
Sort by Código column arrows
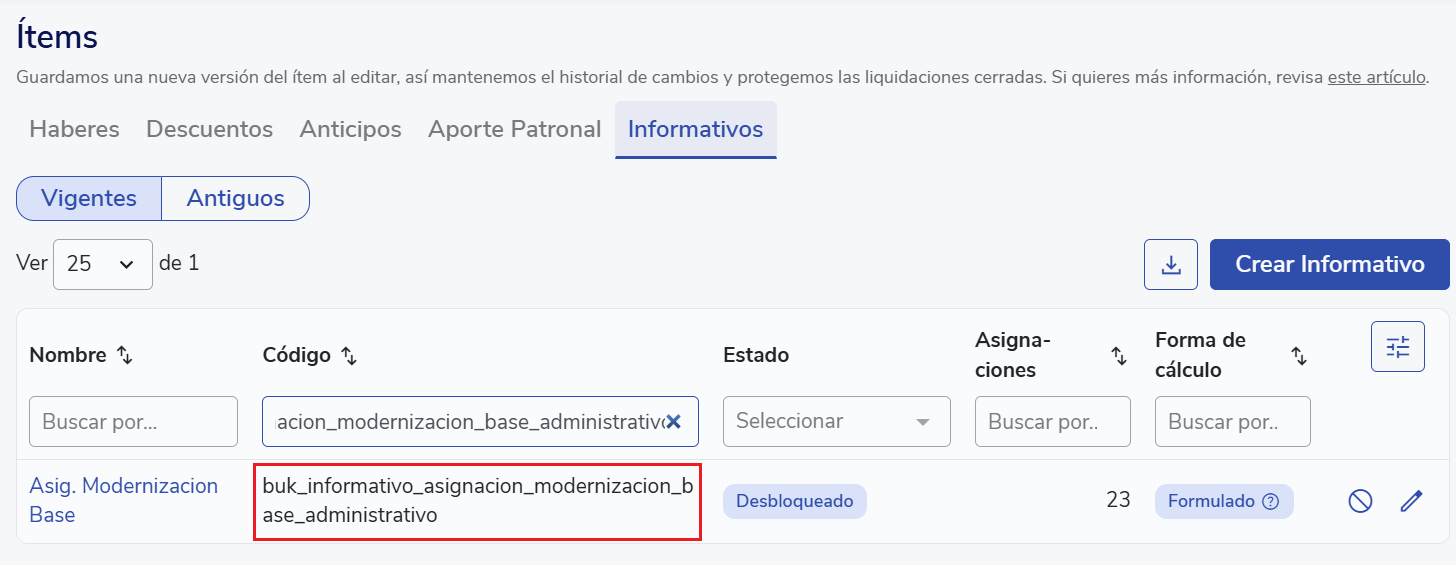tap(349, 355)
